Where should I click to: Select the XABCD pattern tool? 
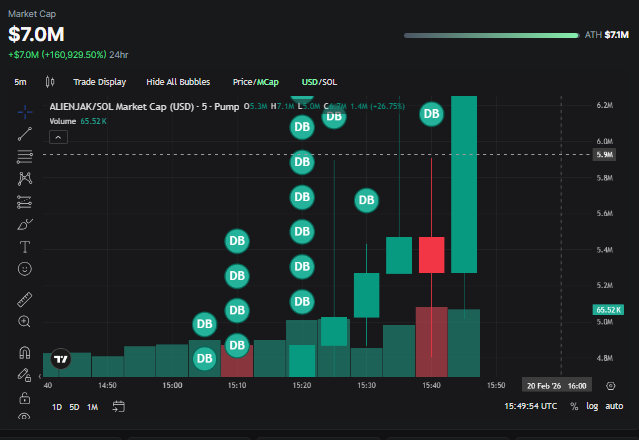[x=25, y=178]
